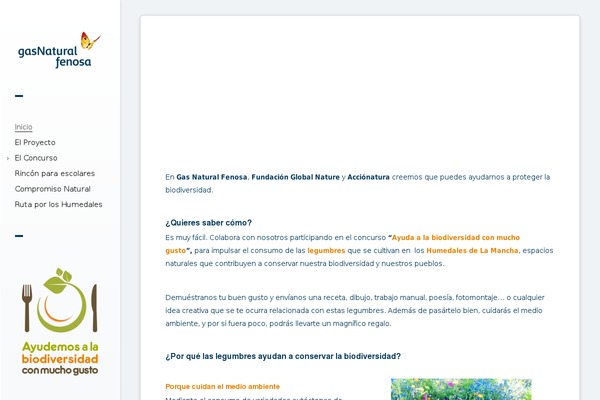Viewport: 600px width, 400px height.
Task: Open Rincón para escolares page
Action: click(x=55, y=173)
